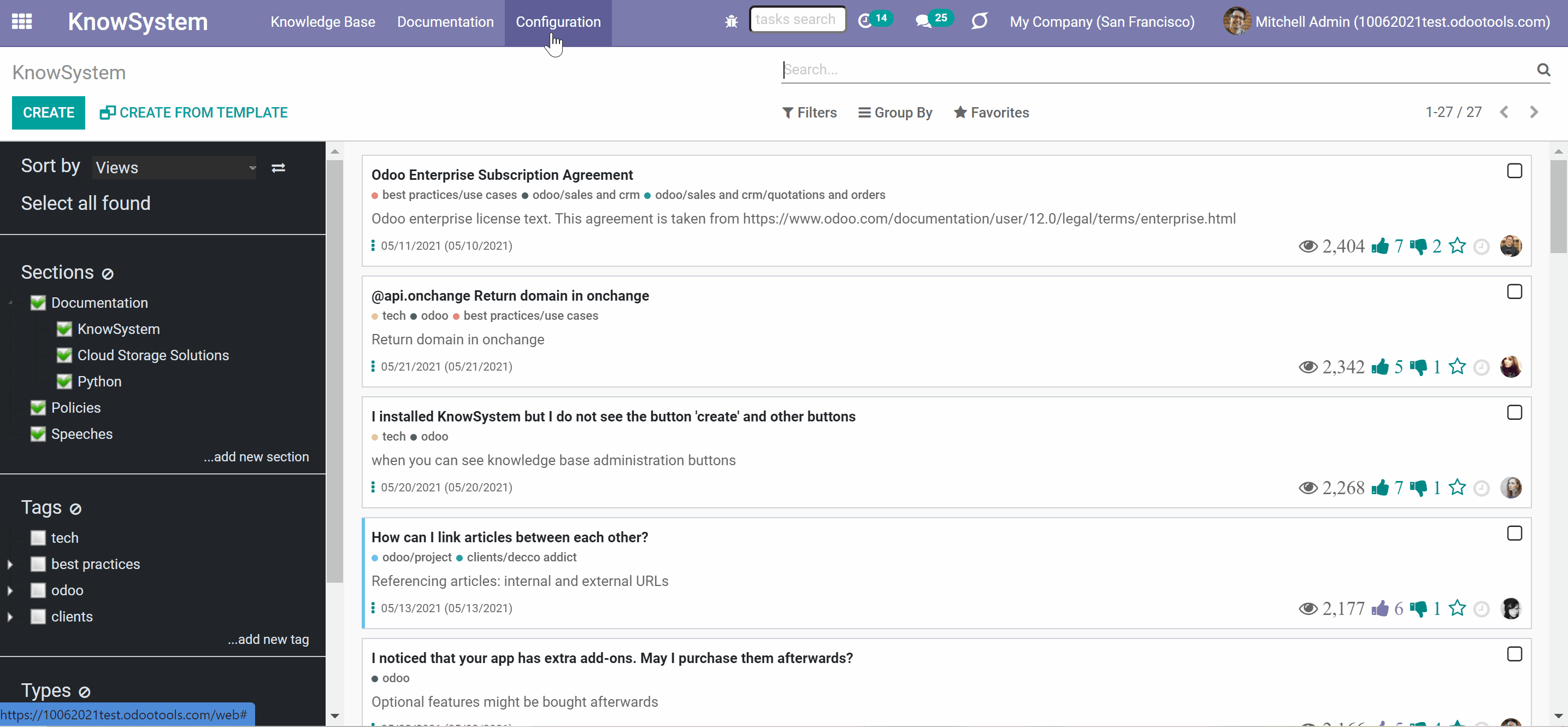
Task: Expand the clients tag tree
Action: click(10, 617)
